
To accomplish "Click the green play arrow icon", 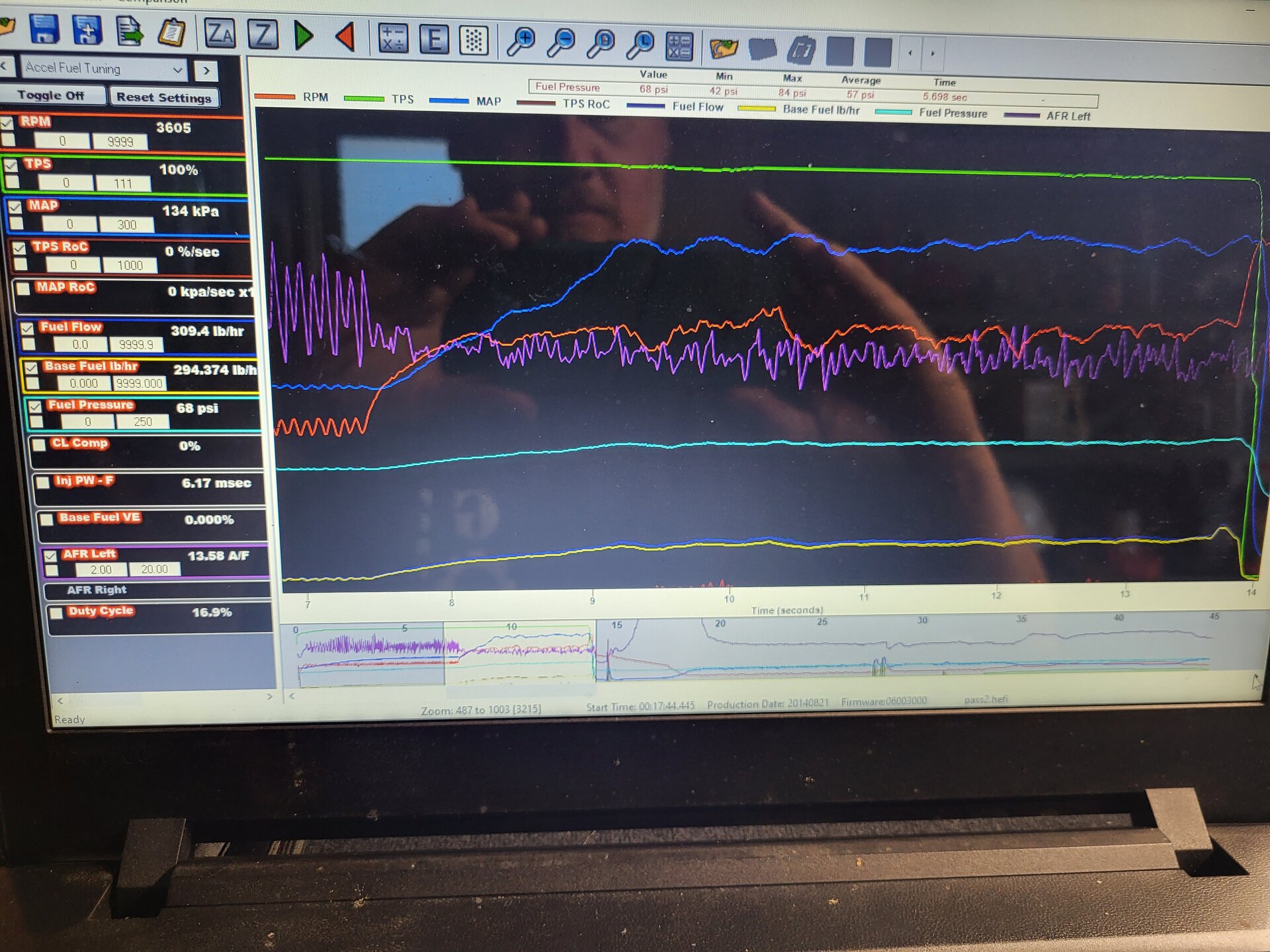I will (303, 35).
